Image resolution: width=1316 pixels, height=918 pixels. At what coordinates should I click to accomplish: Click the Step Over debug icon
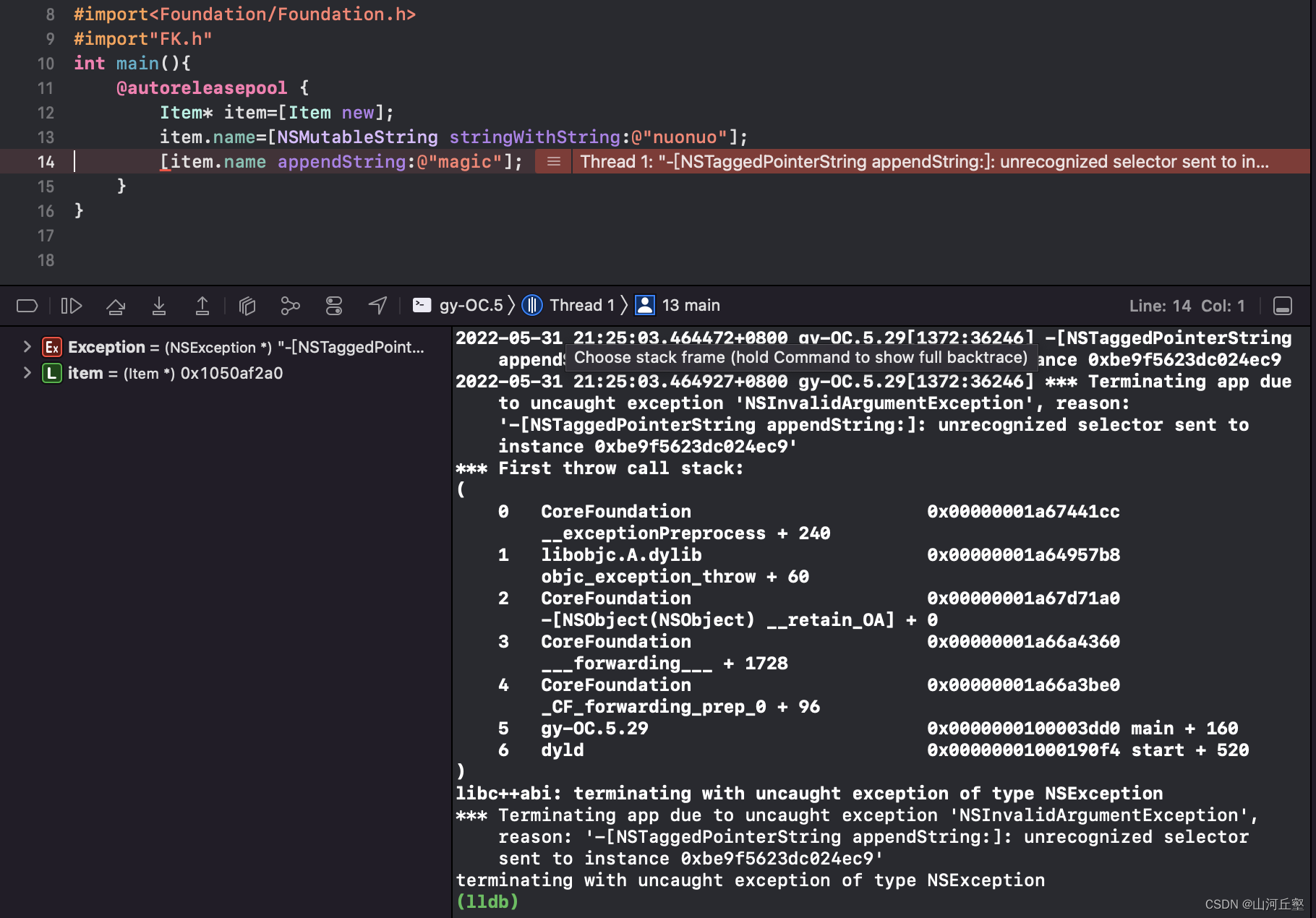116,306
